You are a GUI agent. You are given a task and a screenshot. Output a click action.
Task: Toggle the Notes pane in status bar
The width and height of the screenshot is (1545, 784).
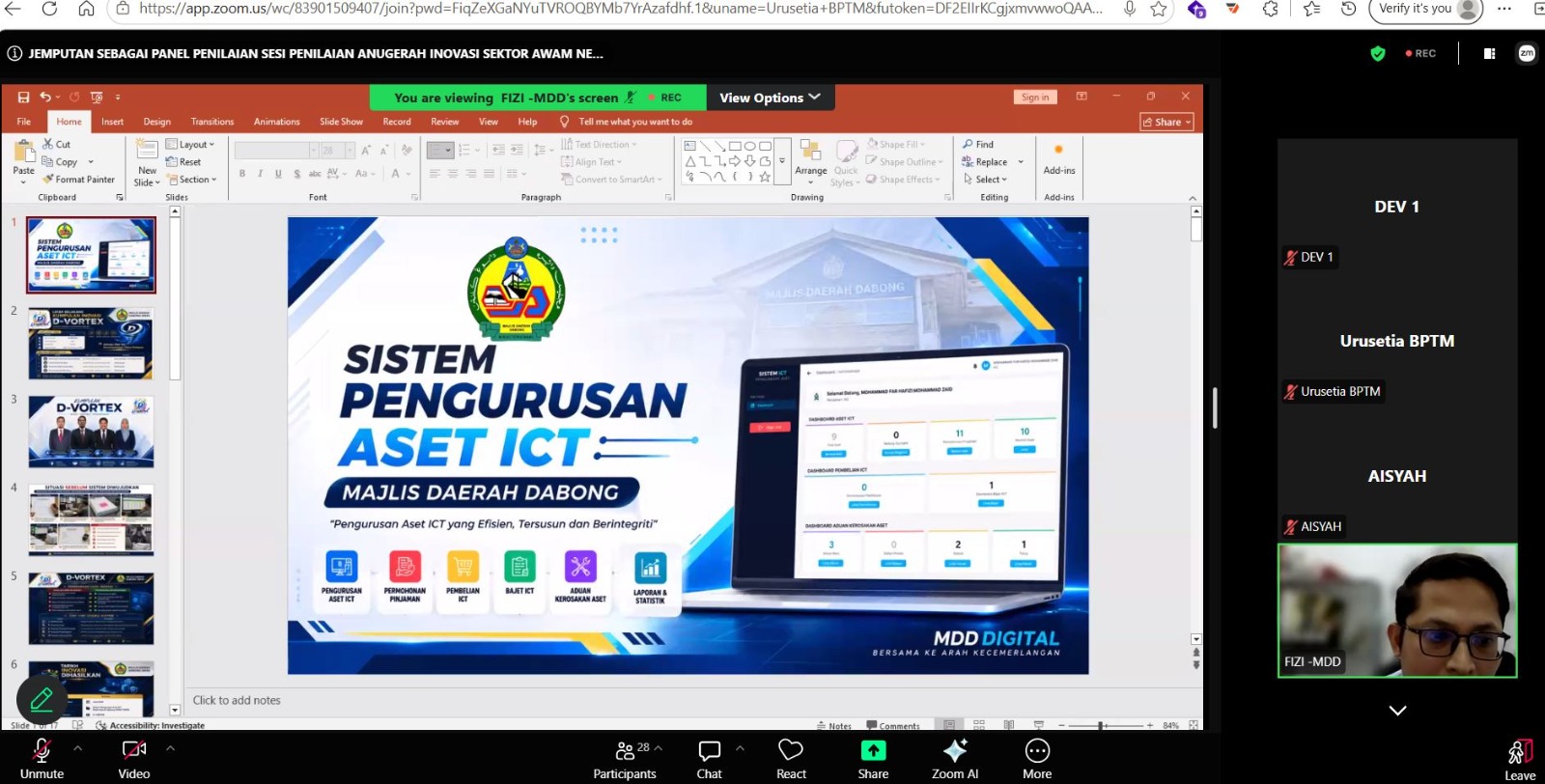click(x=834, y=726)
